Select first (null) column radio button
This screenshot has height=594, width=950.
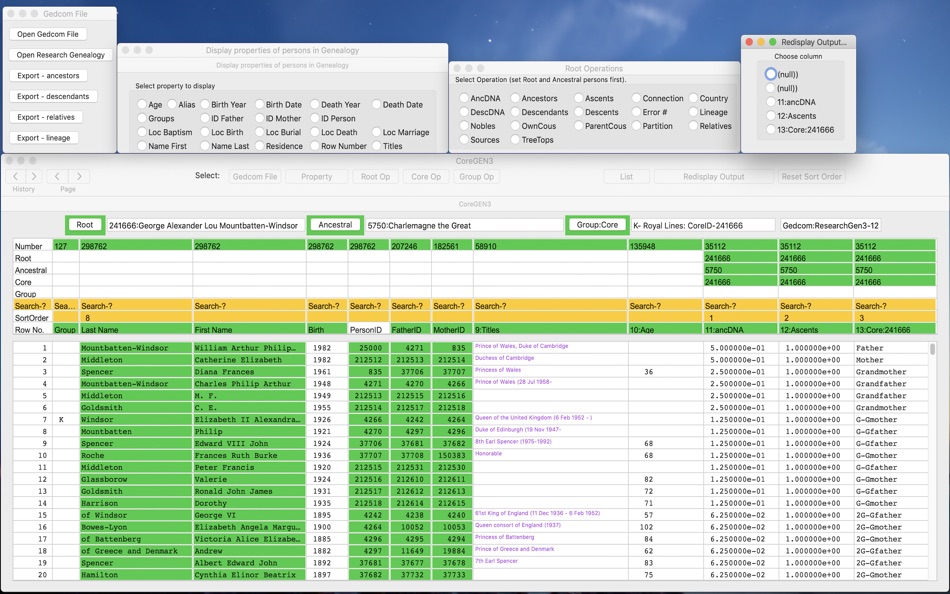click(x=770, y=74)
